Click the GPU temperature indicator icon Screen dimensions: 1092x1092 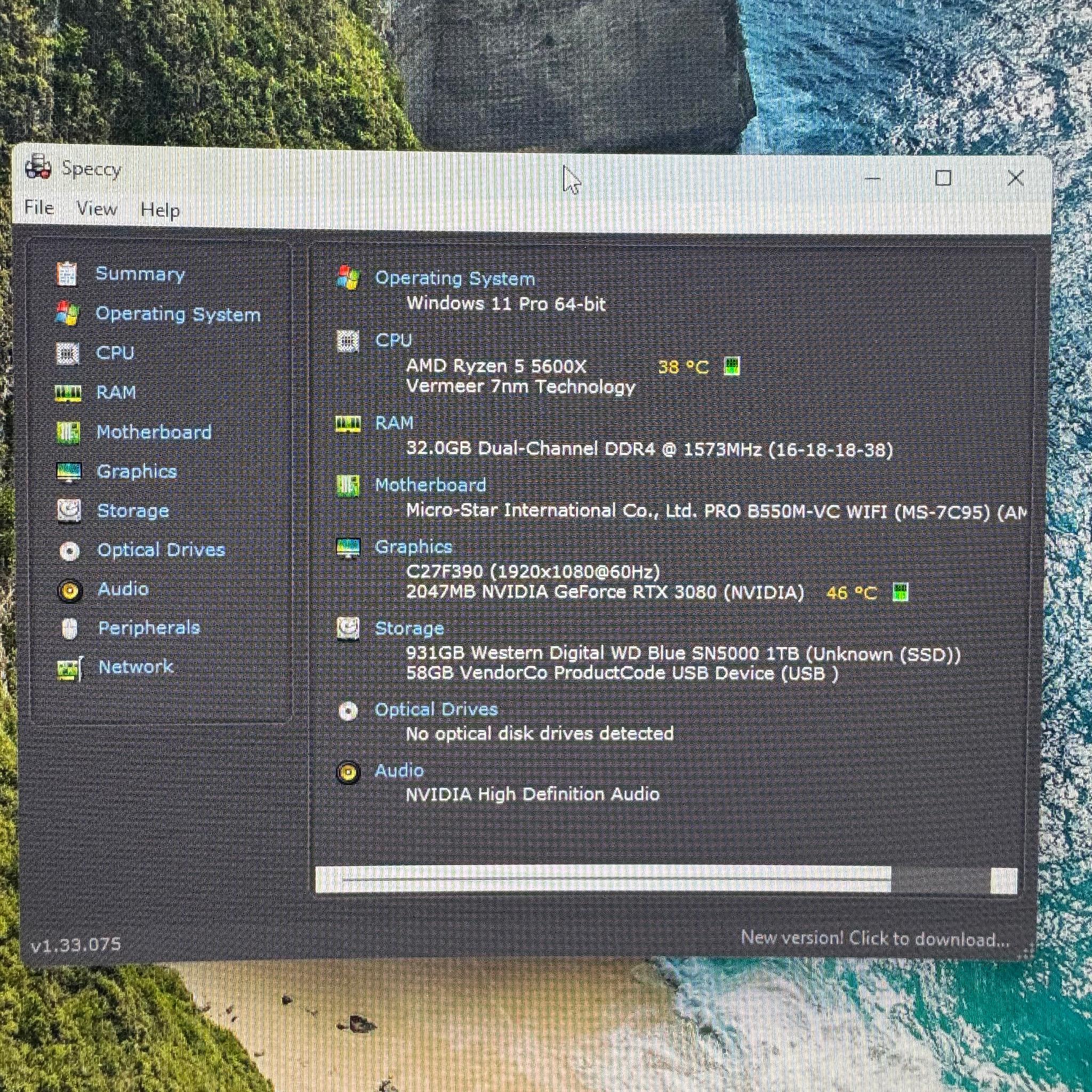(901, 592)
